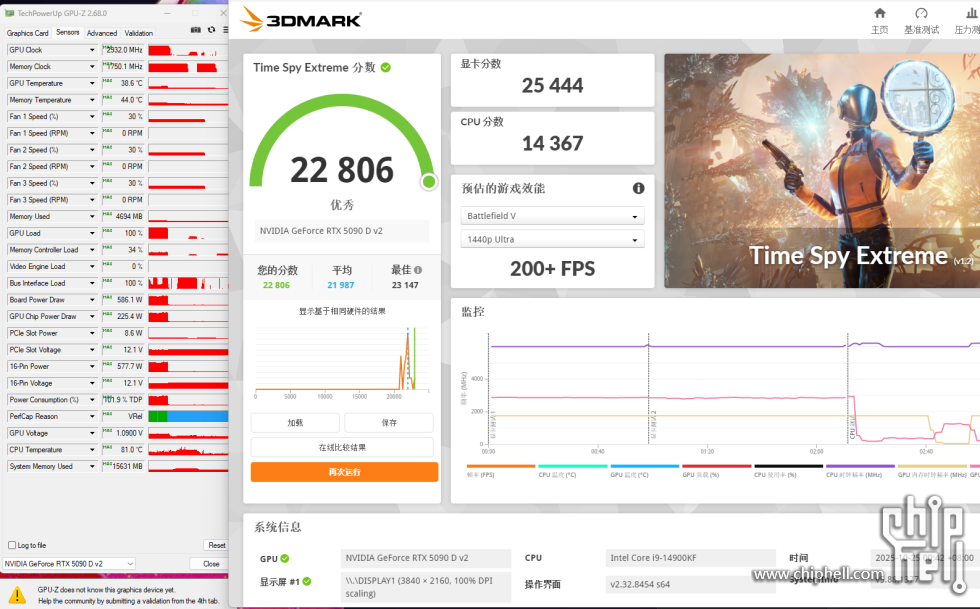Toggle the GPU 负载 red legend bar
Viewport: 980px width, 609px height.
(716, 466)
